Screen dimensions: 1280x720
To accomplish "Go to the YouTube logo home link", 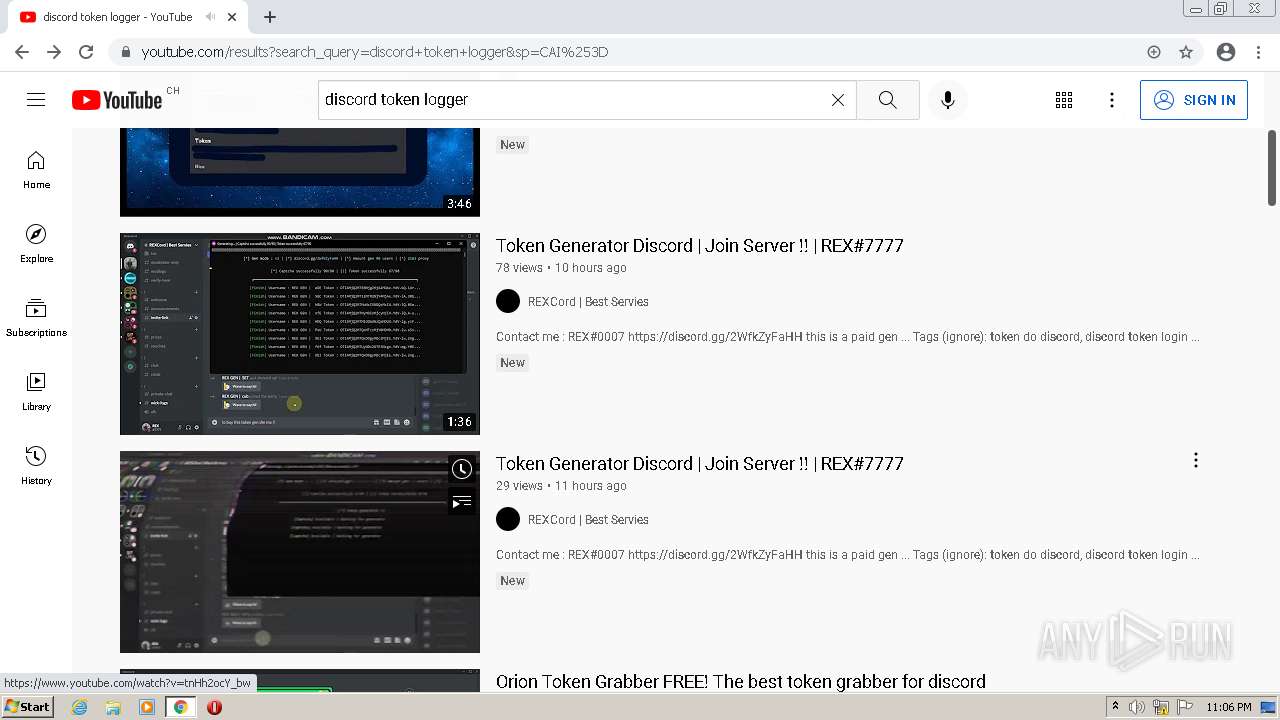I will 117,100.
